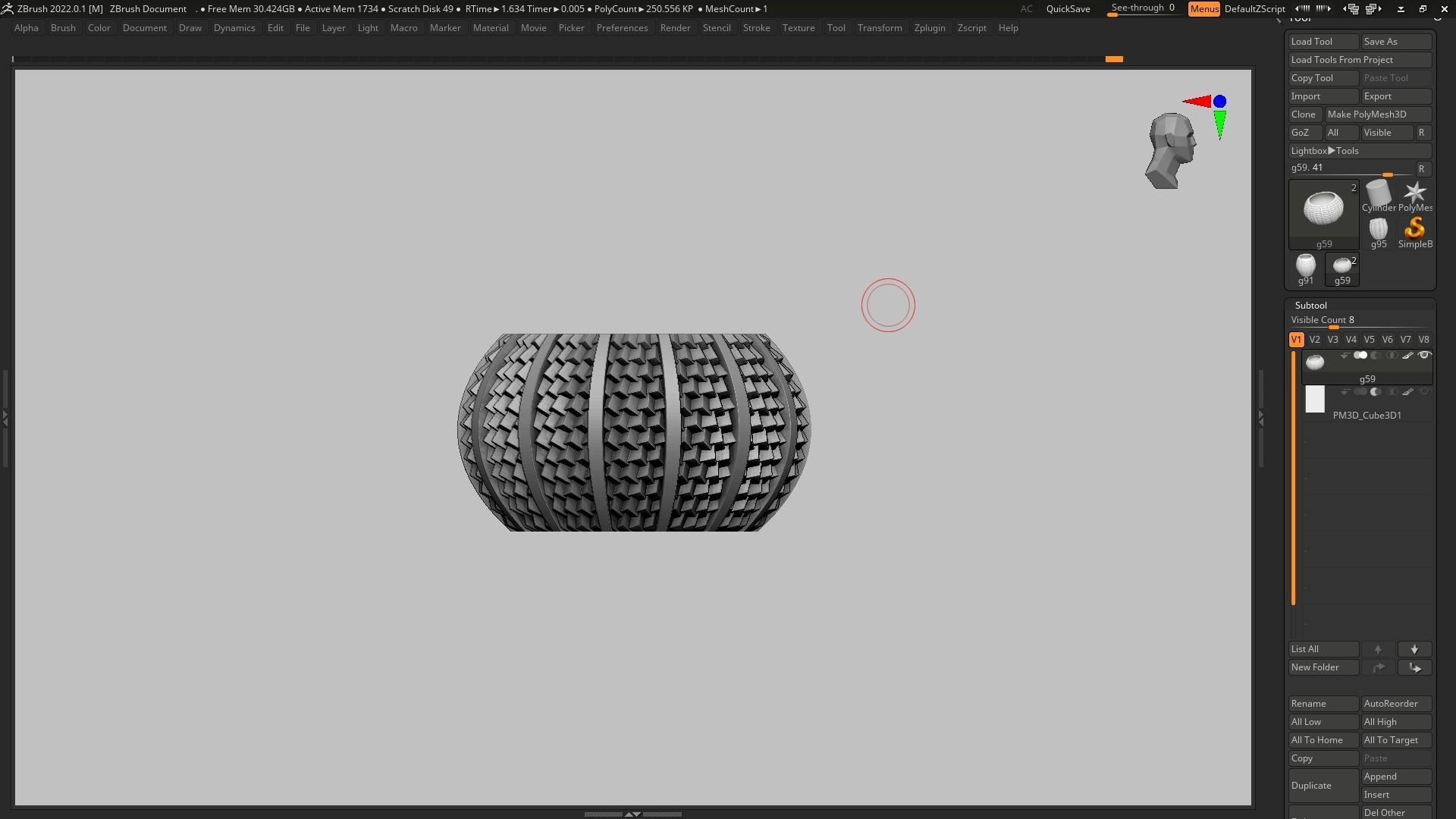Switch to the V2 visibility set
Image resolution: width=1456 pixels, height=819 pixels.
pyautogui.click(x=1314, y=340)
